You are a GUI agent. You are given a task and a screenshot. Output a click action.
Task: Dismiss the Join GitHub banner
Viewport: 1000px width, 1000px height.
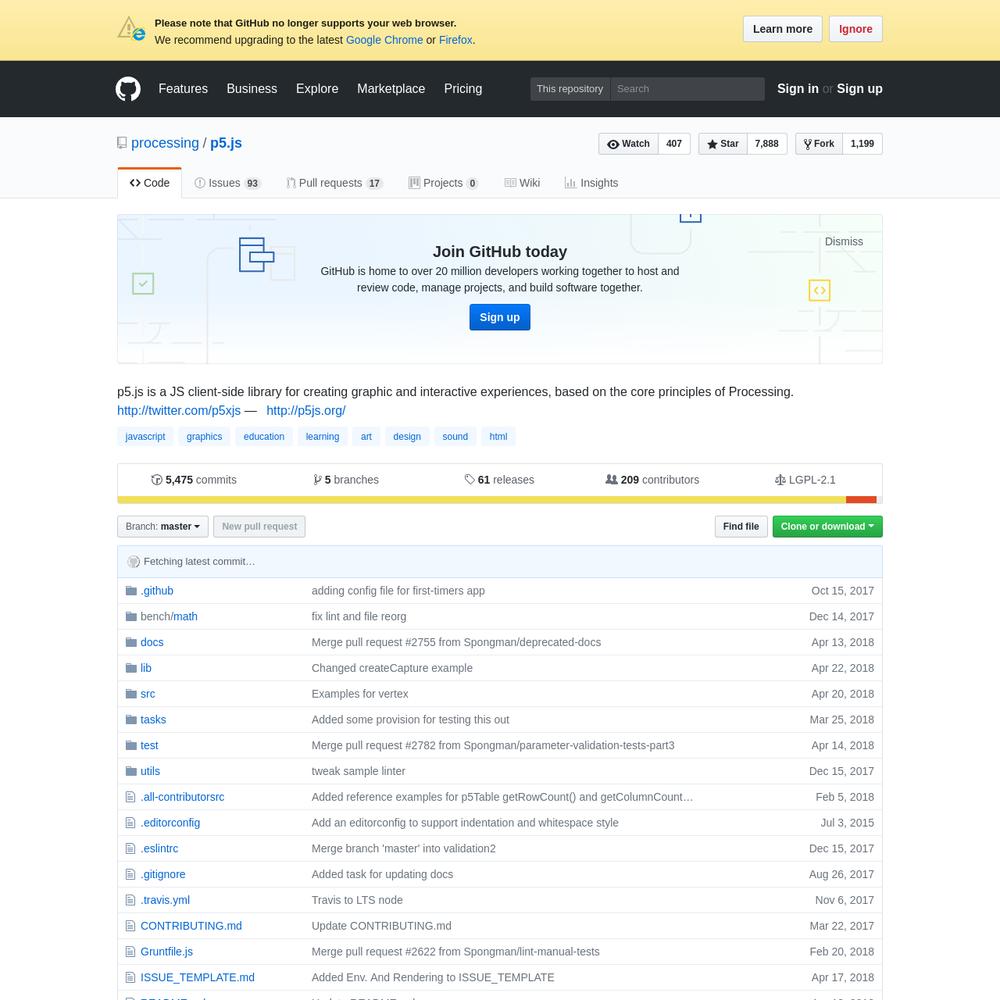click(843, 242)
